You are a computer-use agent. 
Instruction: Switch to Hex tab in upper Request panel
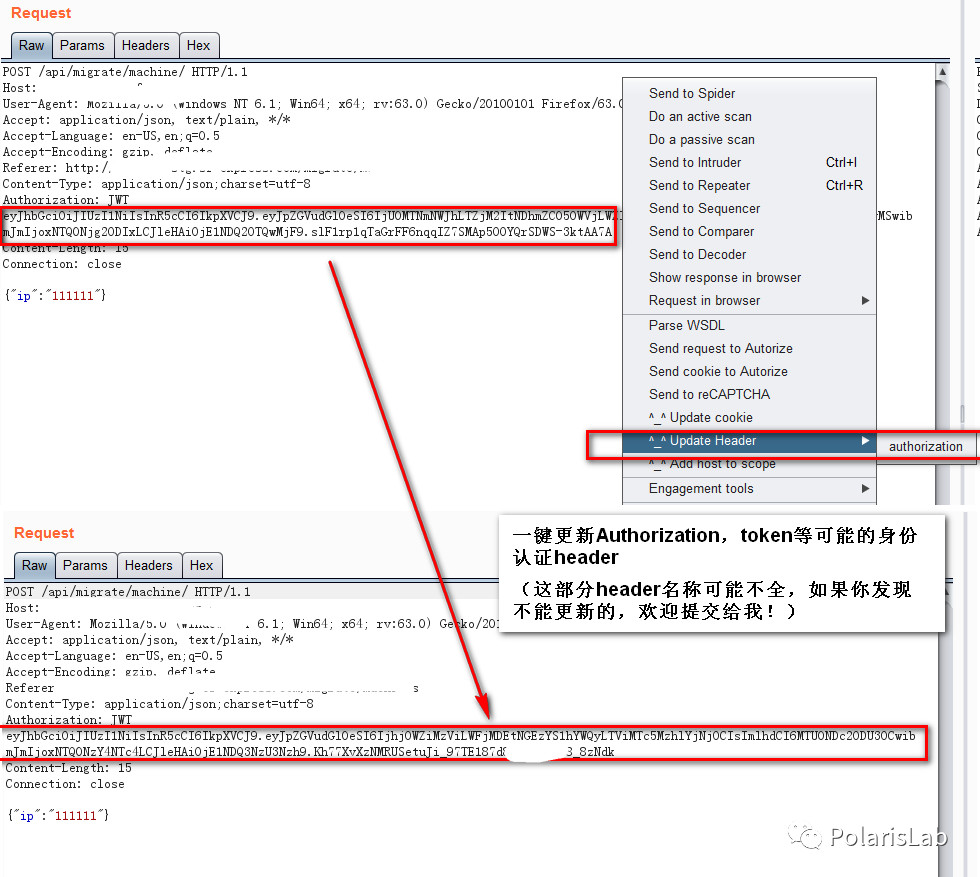[198, 46]
